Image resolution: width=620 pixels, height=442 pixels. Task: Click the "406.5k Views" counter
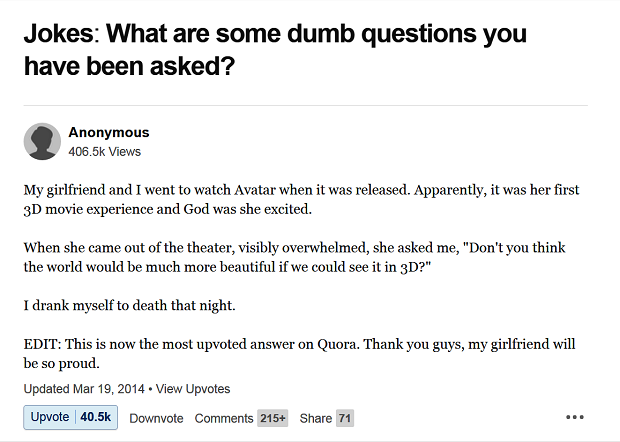[104, 152]
